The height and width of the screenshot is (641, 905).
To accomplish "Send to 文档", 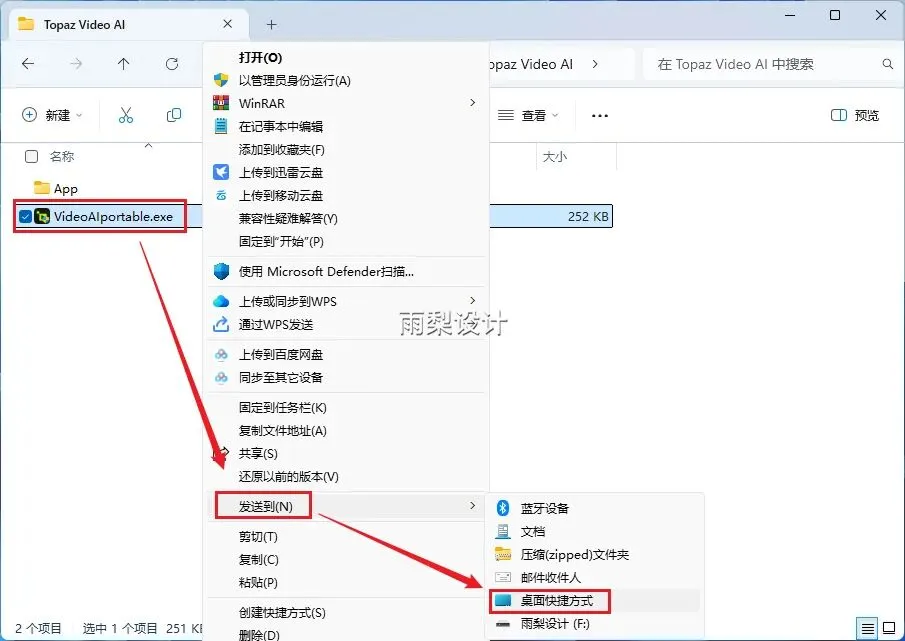I will 594,531.
